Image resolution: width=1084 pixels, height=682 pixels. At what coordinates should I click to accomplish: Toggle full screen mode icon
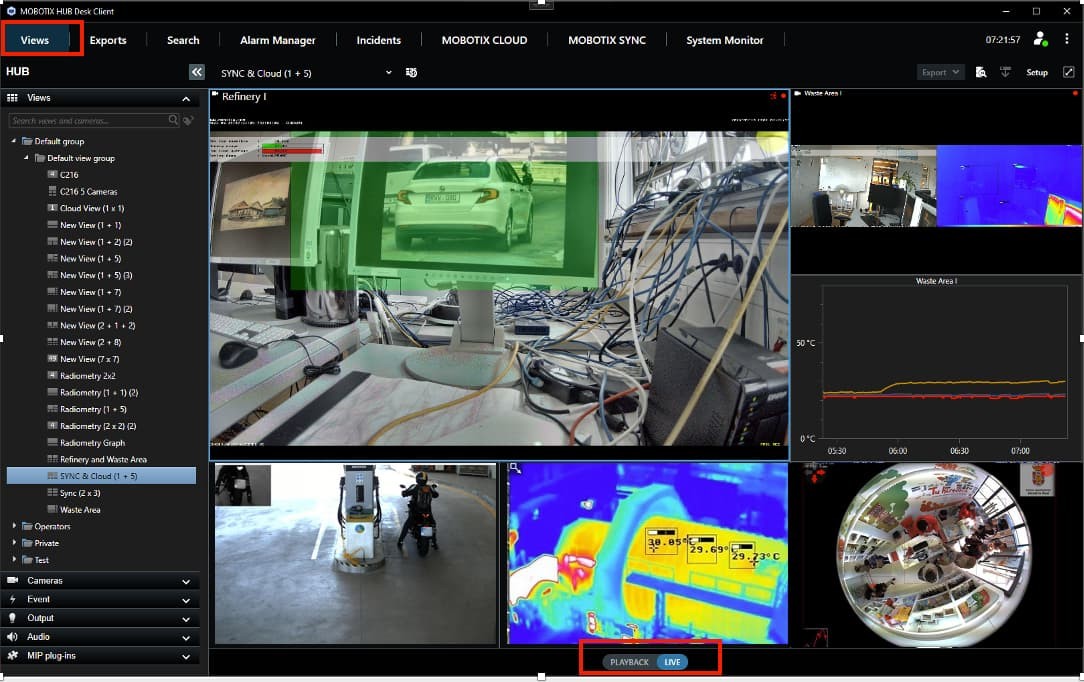coord(1068,72)
